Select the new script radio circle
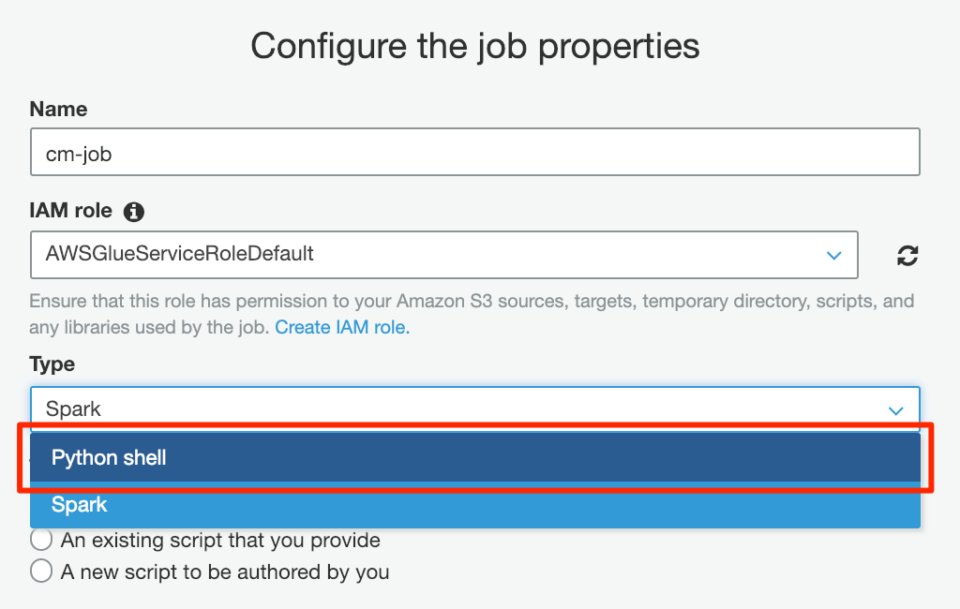960x609 pixels. [41, 572]
